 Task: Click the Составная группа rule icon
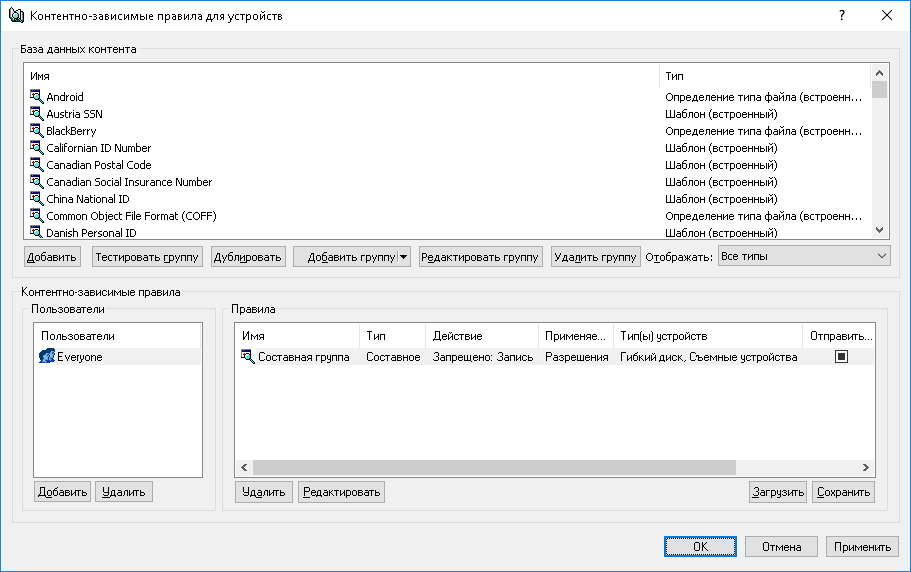[248, 357]
